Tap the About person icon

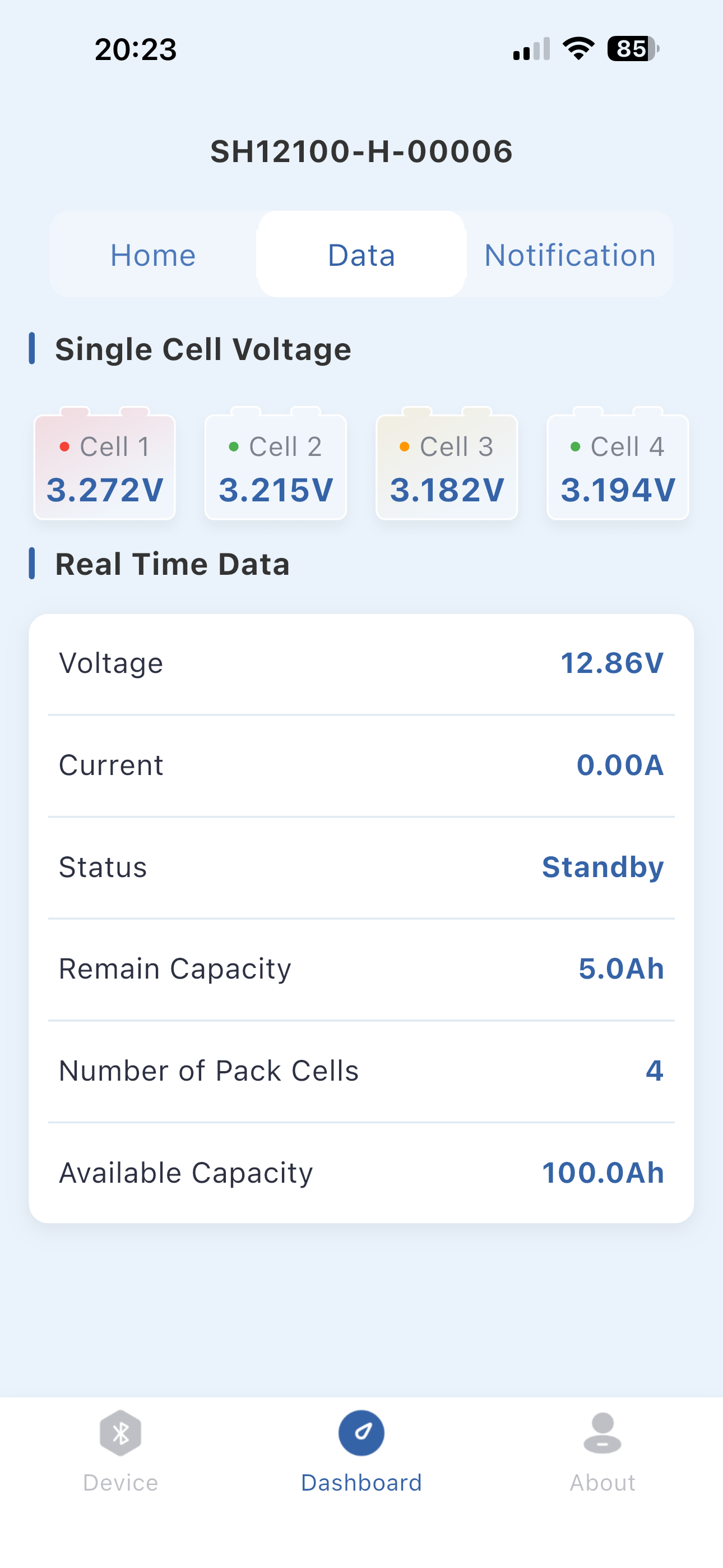[602, 1433]
